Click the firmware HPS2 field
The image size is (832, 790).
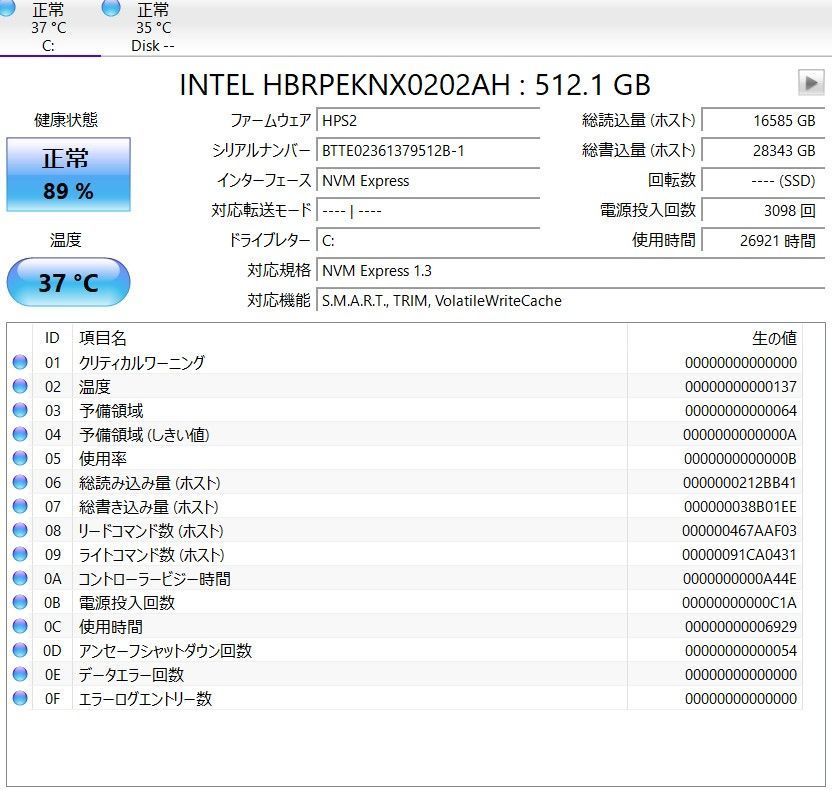click(427, 121)
